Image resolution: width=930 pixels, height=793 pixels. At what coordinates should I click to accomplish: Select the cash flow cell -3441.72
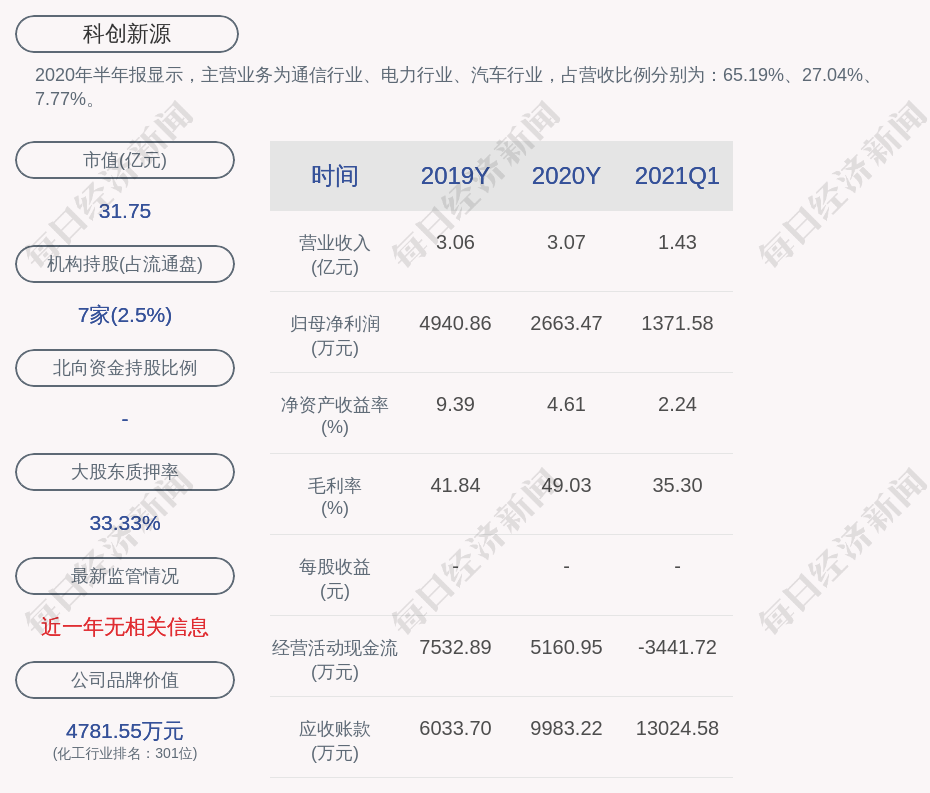[677, 647]
